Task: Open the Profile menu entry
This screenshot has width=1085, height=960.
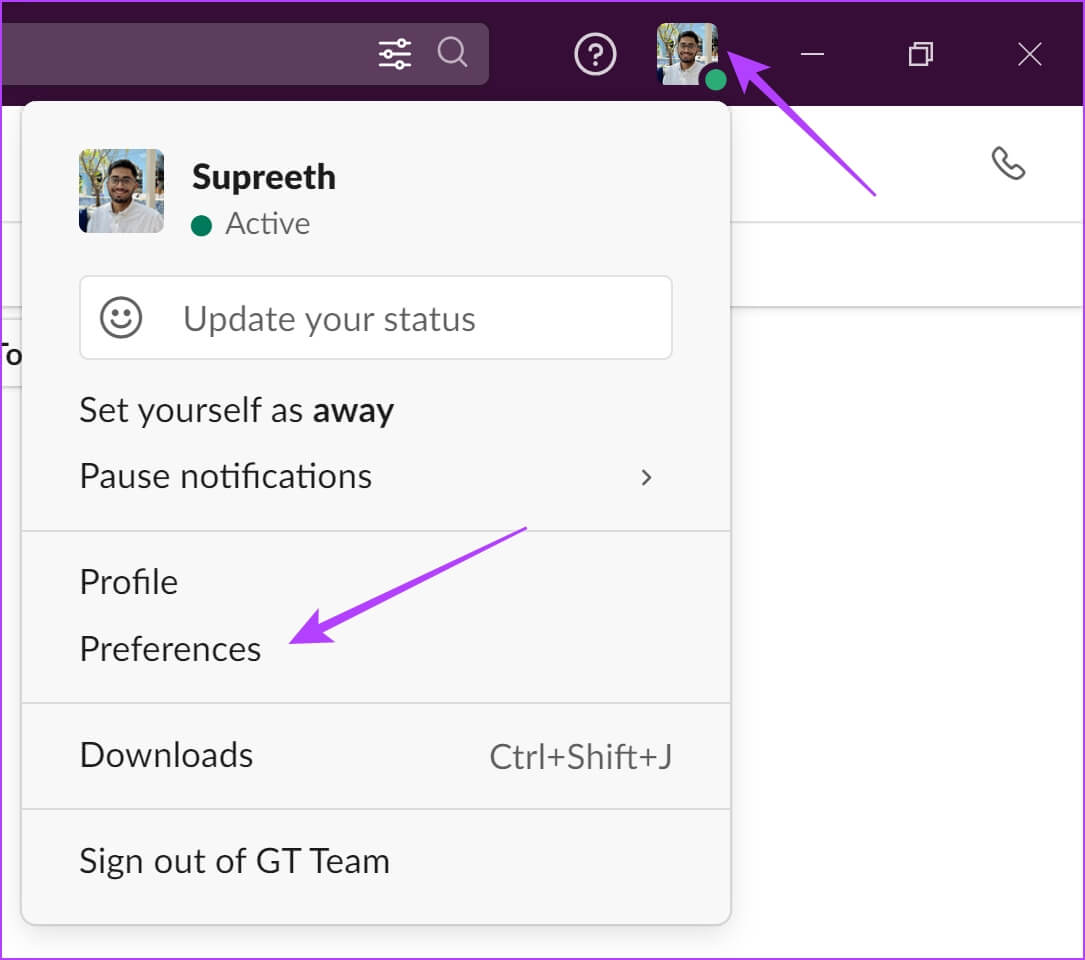Action: coord(129,582)
